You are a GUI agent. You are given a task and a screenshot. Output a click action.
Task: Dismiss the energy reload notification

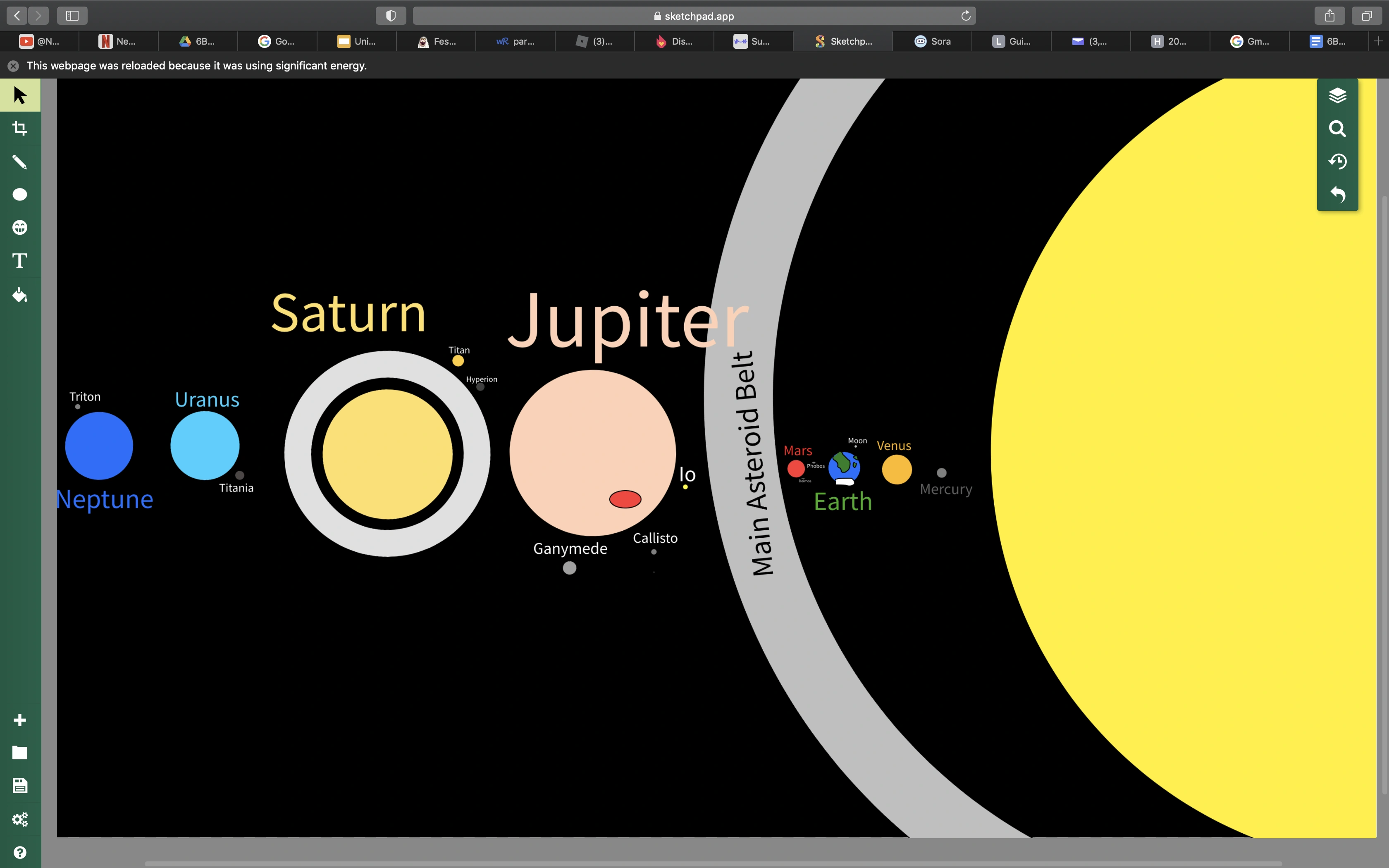(13, 66)
